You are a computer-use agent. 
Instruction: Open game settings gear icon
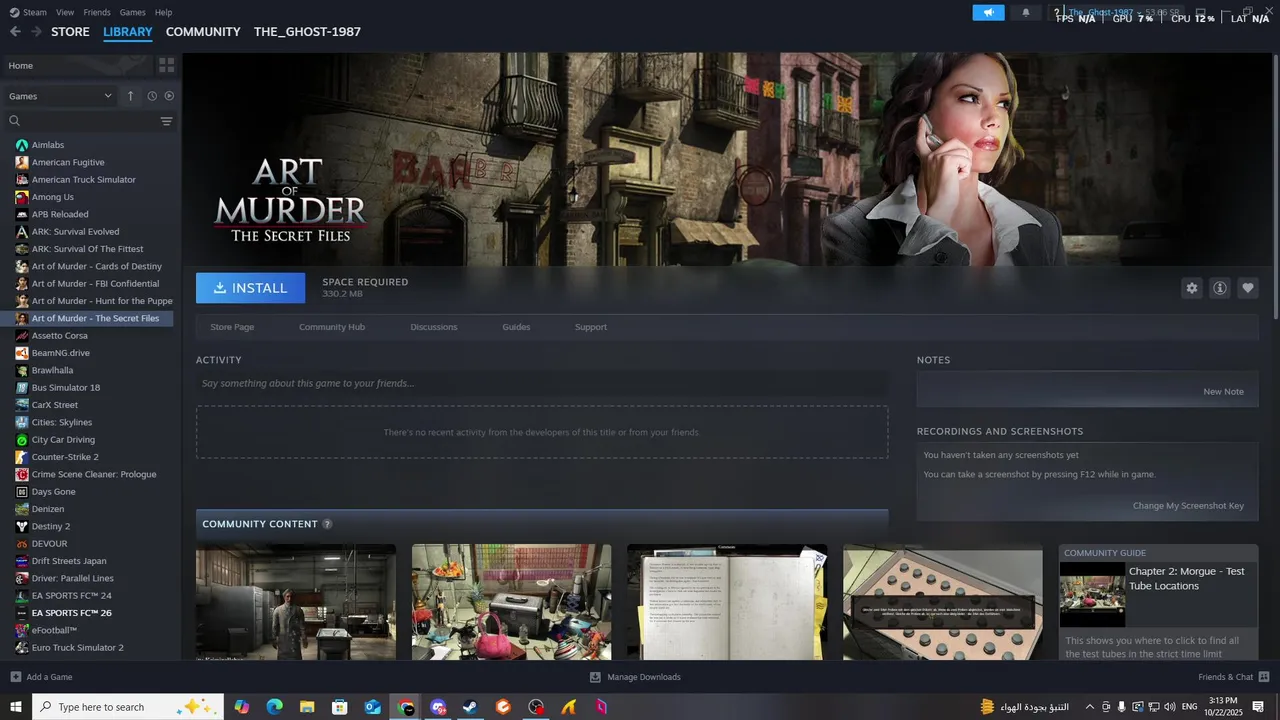click(1192, 288)
